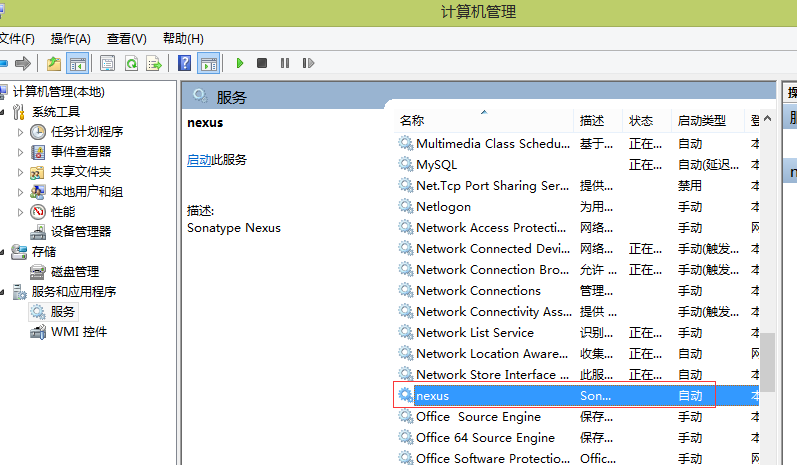The width and height of the screenshot is (797, 465).
Task: Click the forward arrow toolbar icon
Action: point(23,64)
